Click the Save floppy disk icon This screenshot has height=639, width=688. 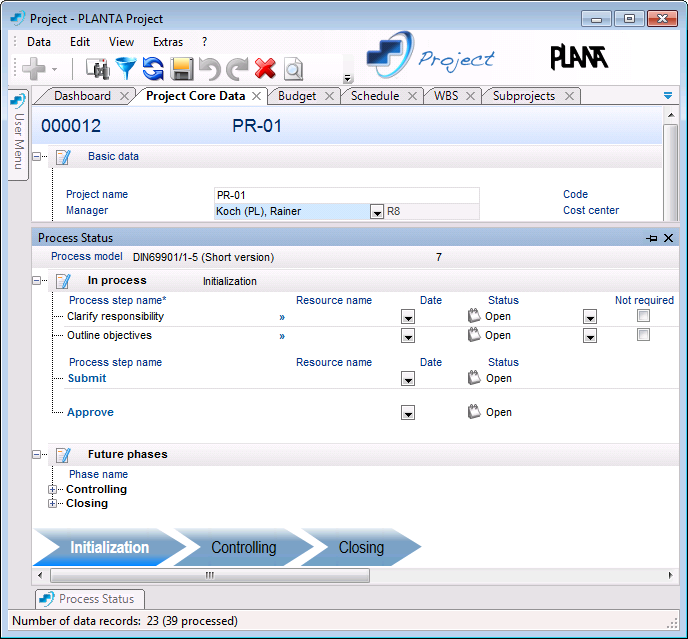pyautogui.click(x=182, y=69)
